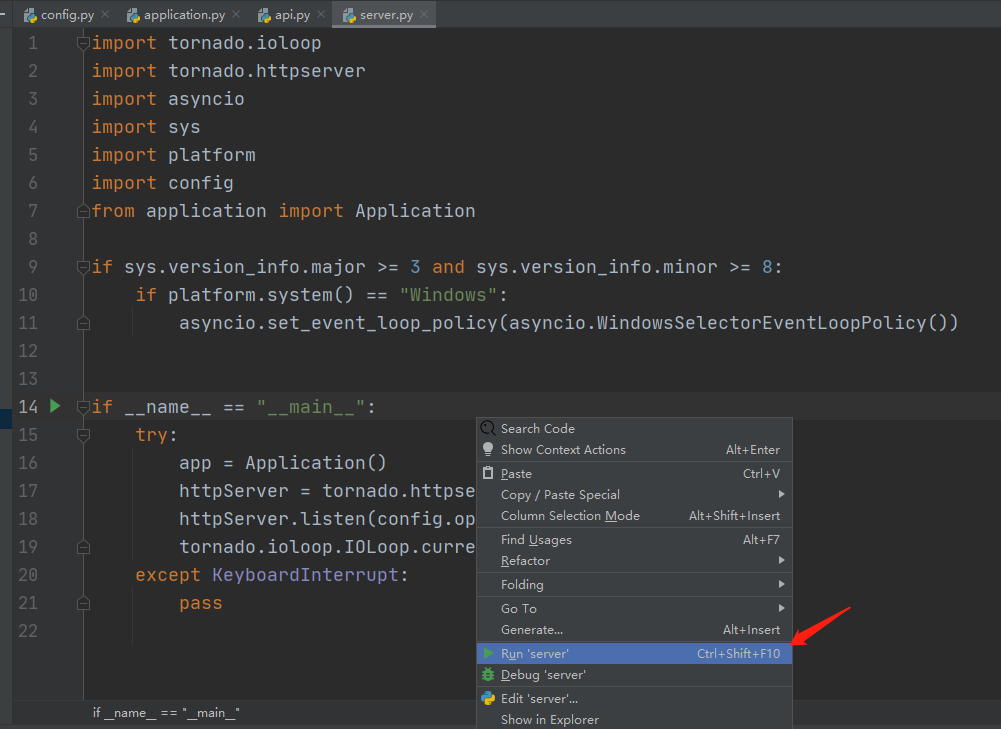Image resolution: width=1001 pixels, height=729 pixels.
Task: Switch to the config.py tab
Action: 67,15
